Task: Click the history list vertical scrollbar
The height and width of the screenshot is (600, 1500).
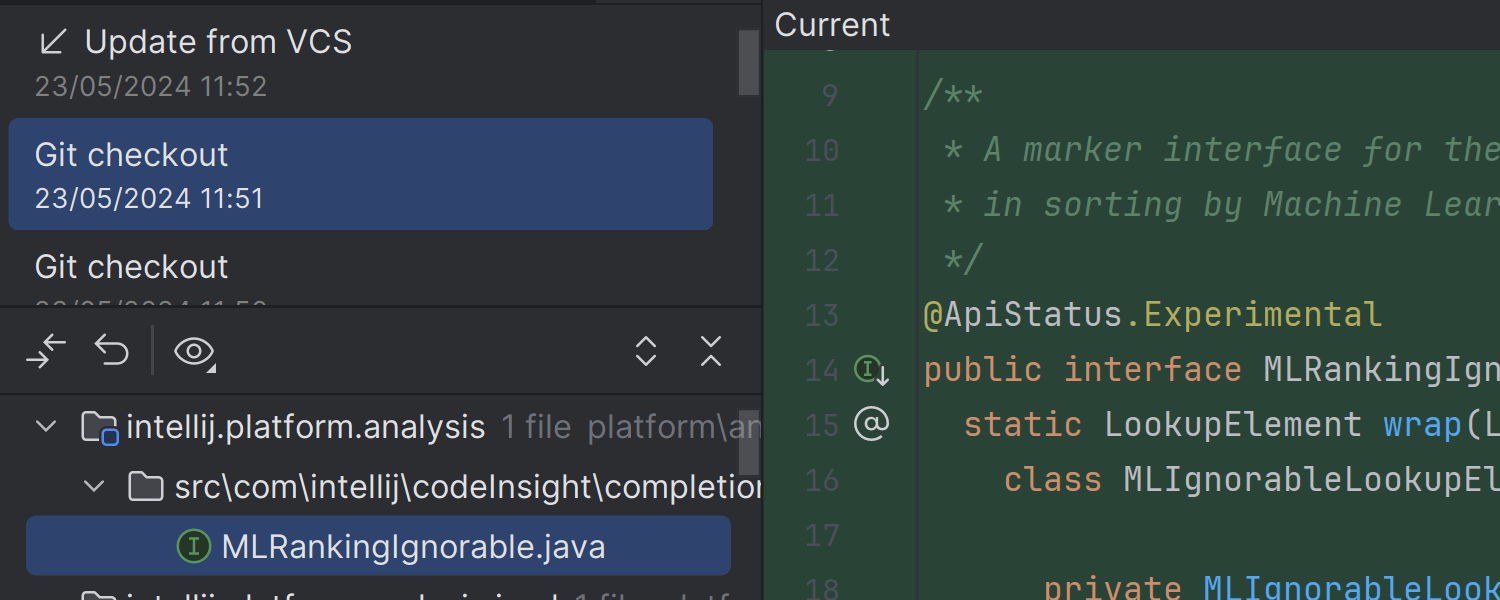Action: click(x=748, y=62)
